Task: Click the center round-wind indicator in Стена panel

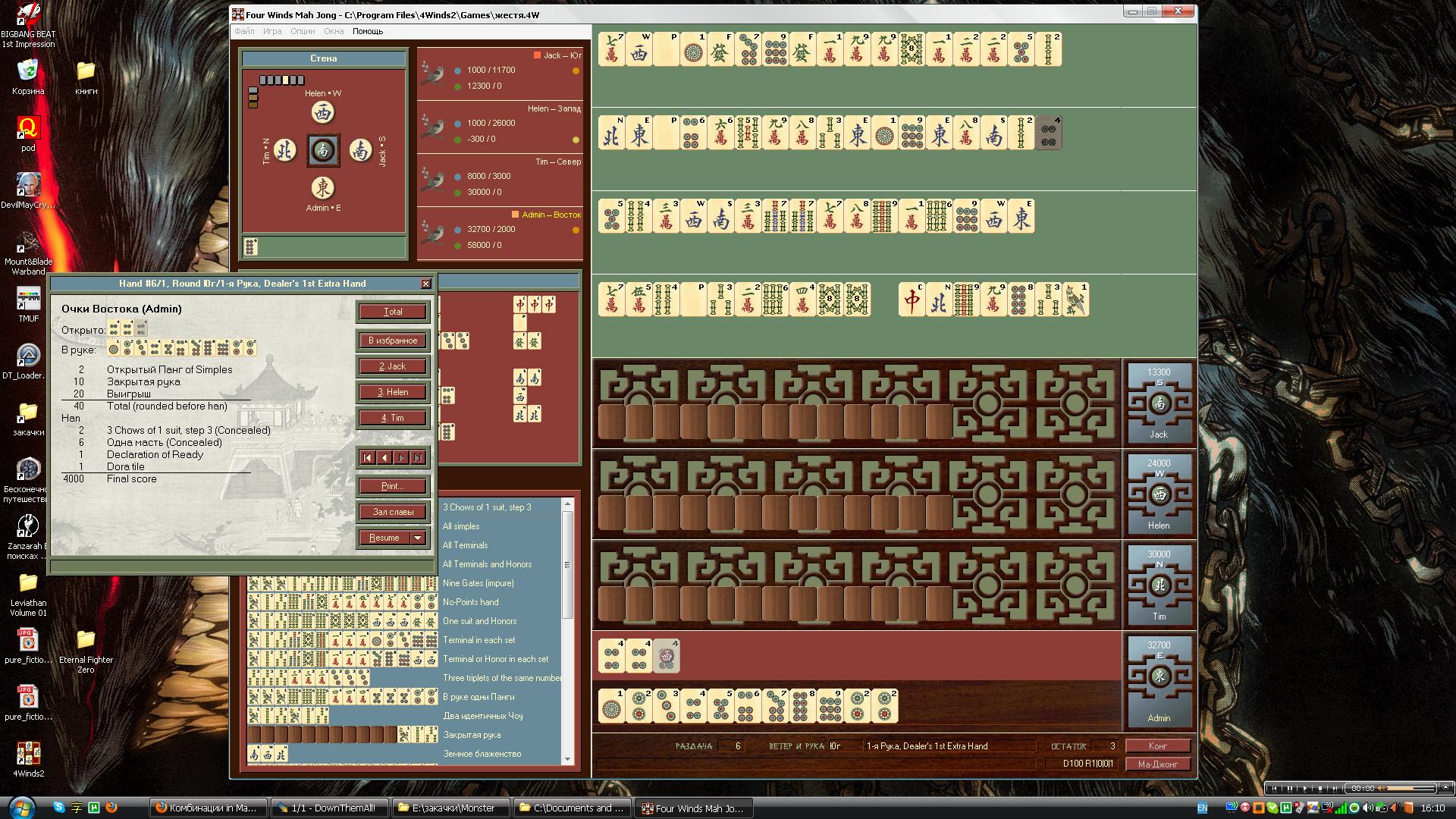Action: [x=323, y=150]
